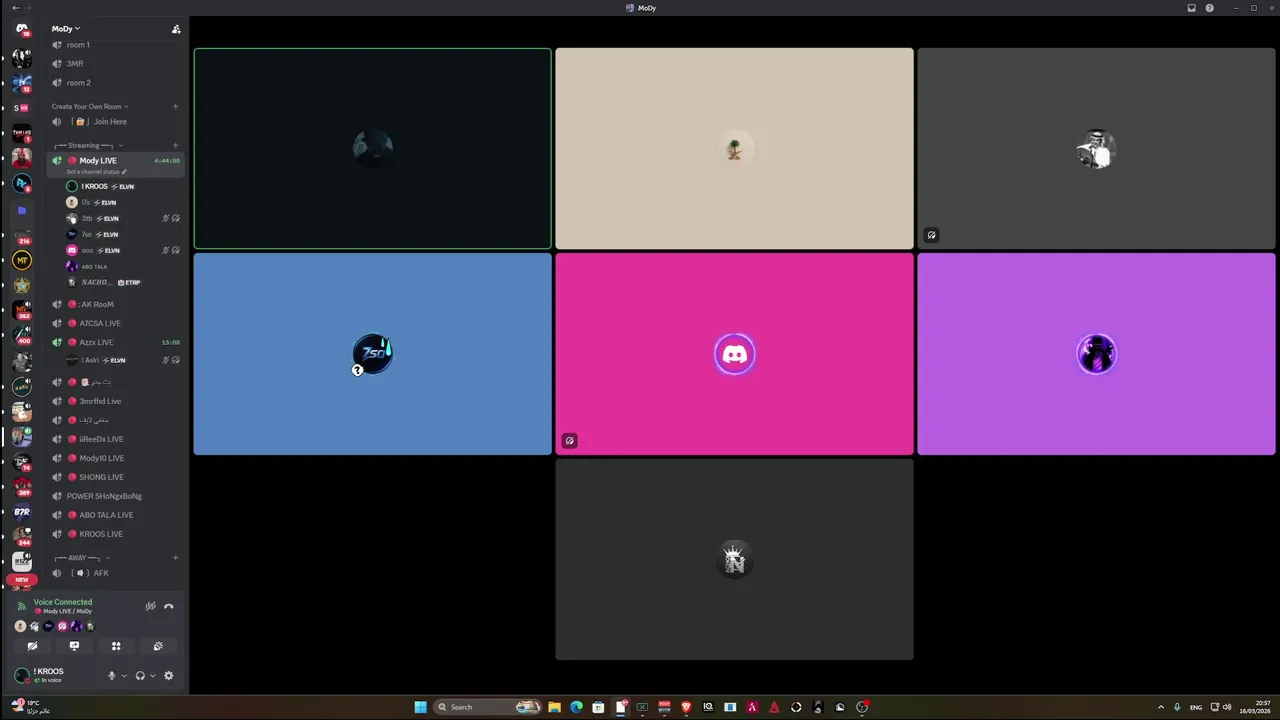Select the ! KROOS video tile
Image resolution: width=1280 pixels, height=720 pixels.
[372, 148]
